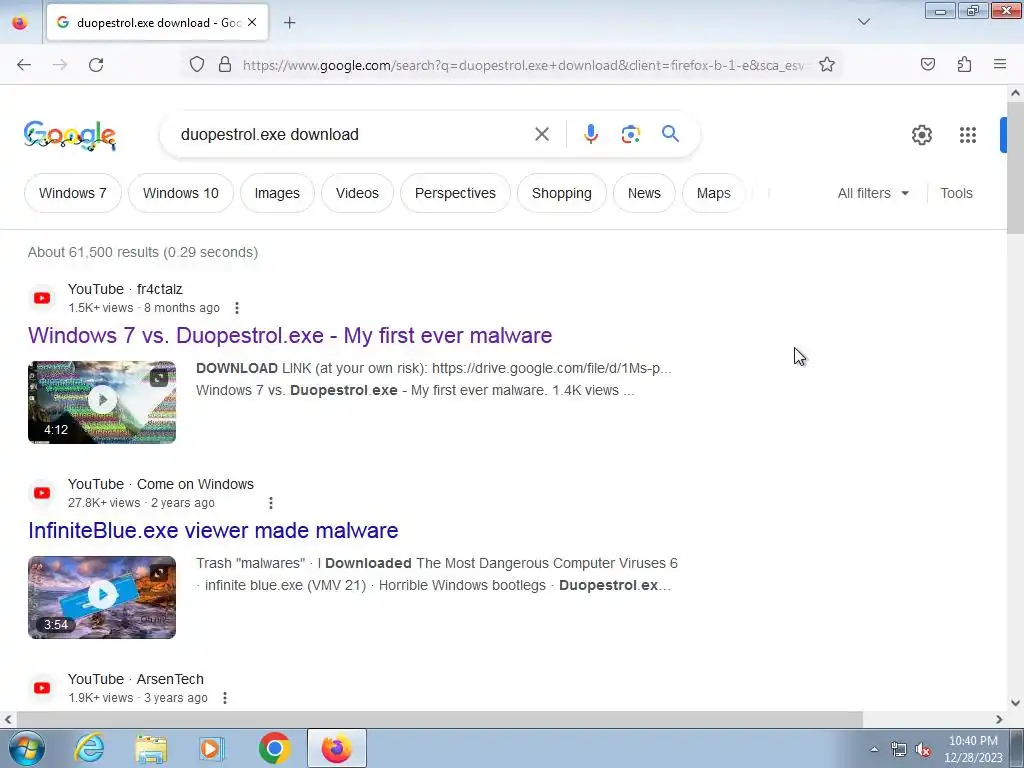Open the list all tabs dropdown

[863, 22]
